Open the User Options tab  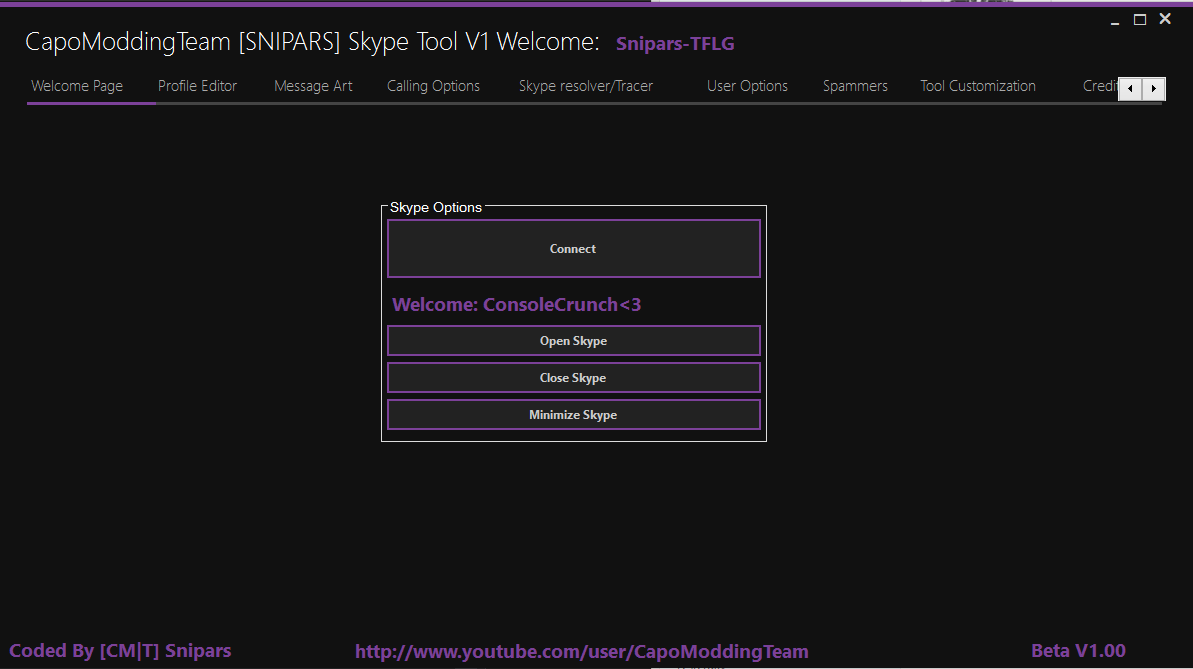point(747,86)
